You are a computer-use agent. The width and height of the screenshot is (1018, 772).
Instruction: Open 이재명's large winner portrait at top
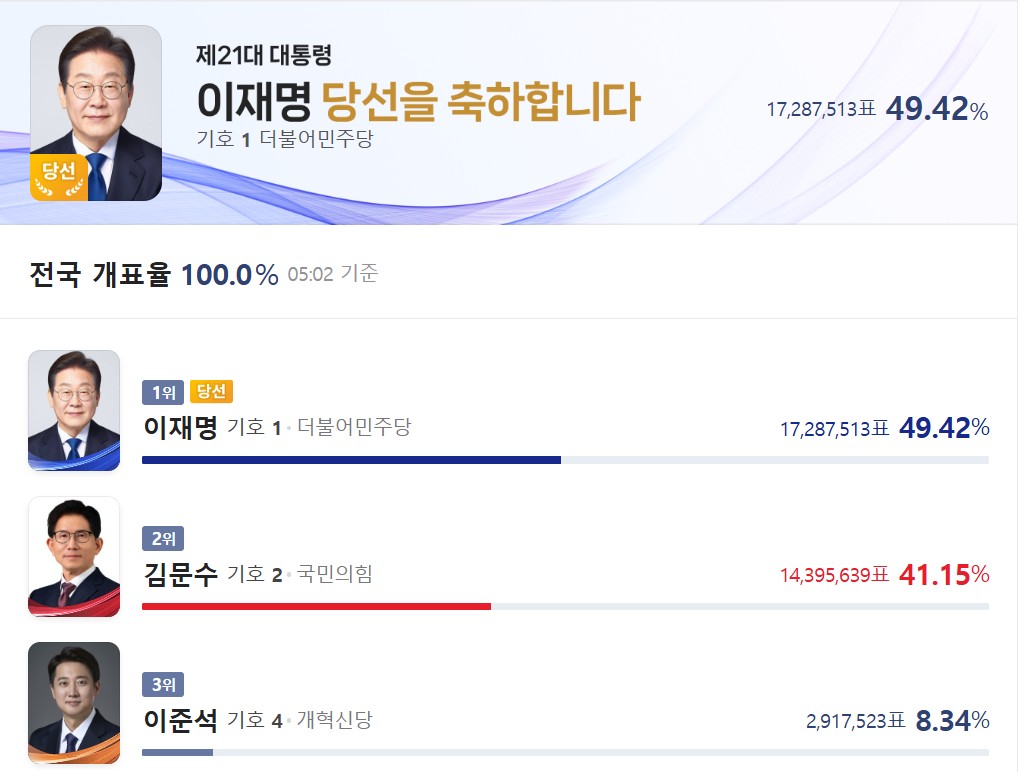(x=96, y=107)
